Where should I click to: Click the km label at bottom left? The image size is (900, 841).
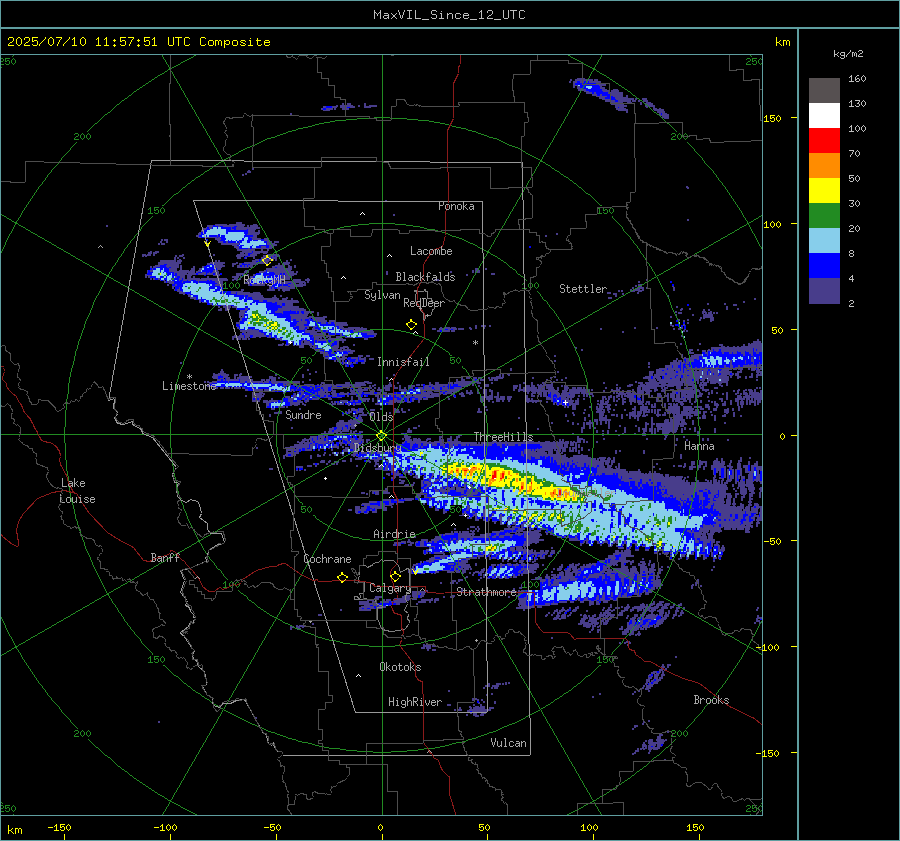[14, 830]
